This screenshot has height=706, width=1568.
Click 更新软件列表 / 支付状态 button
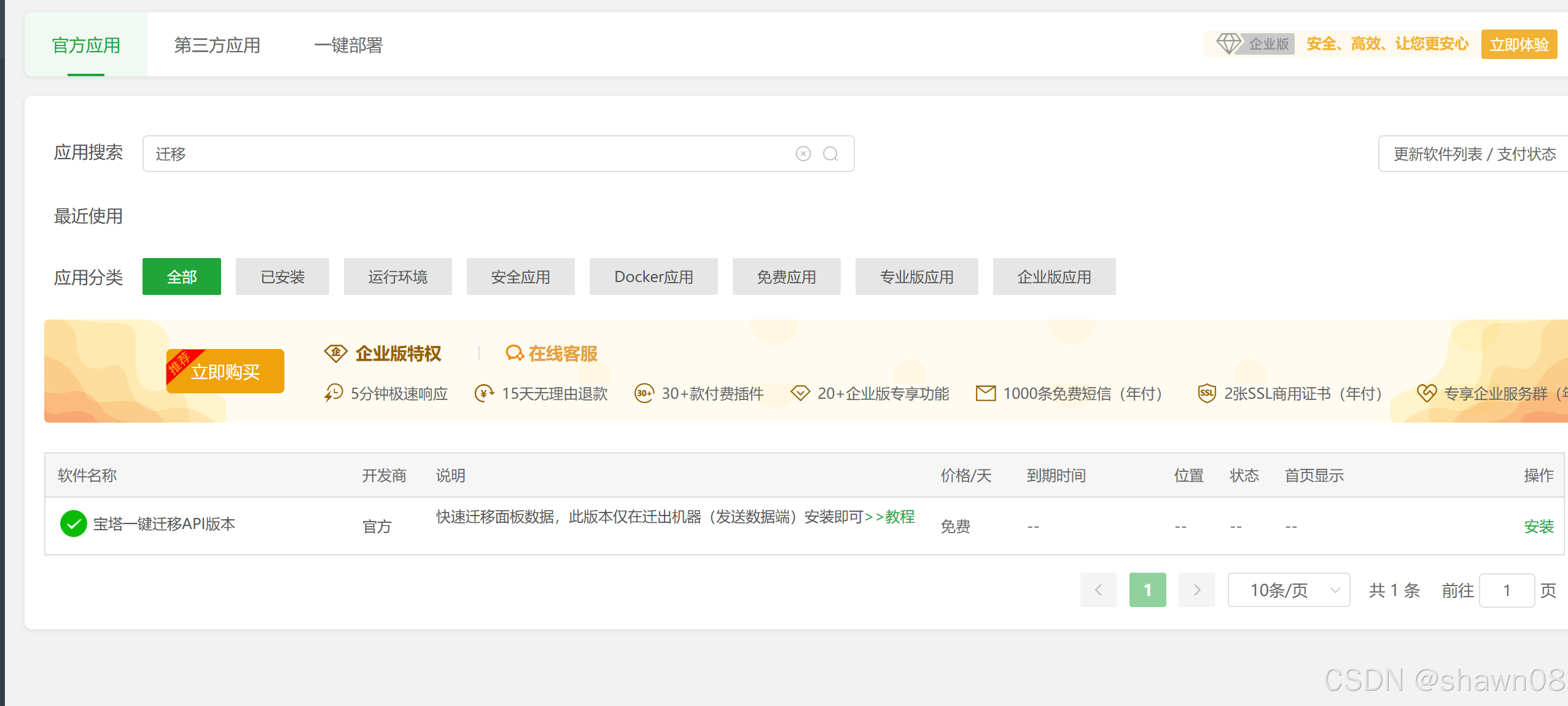pos(1474,154)
